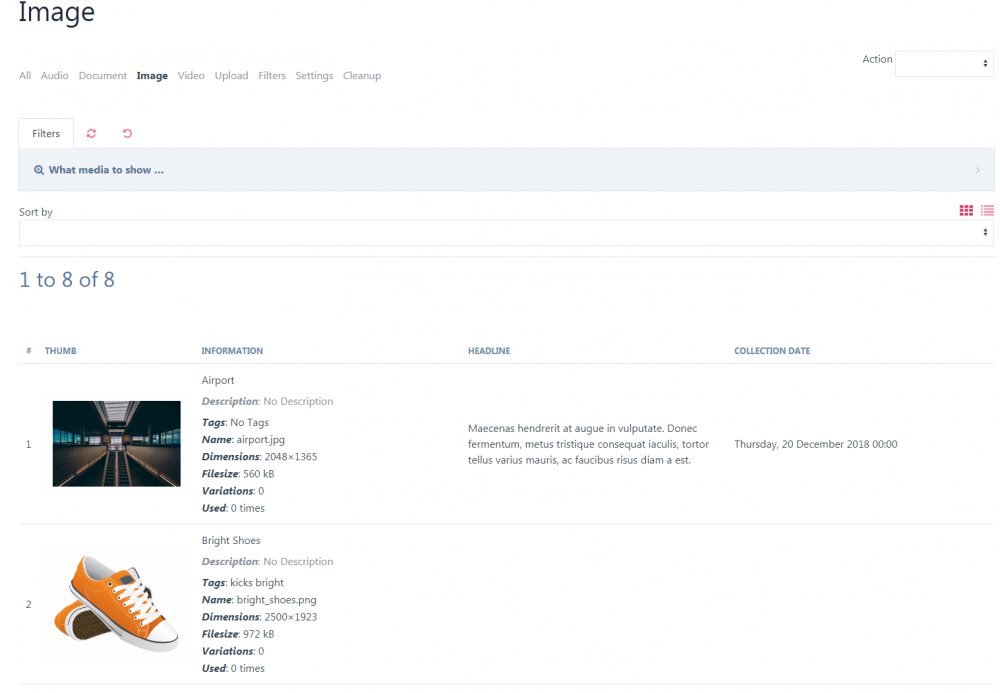This screenshot has width=1000, height=693.
Task: Open the Settings tab
Action: pos(314,75)
